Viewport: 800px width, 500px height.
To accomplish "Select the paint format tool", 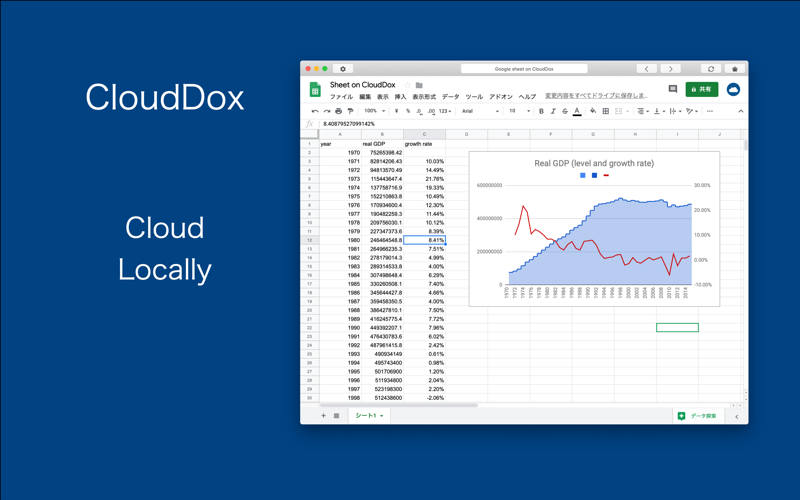I will click(x=350, y=111).
